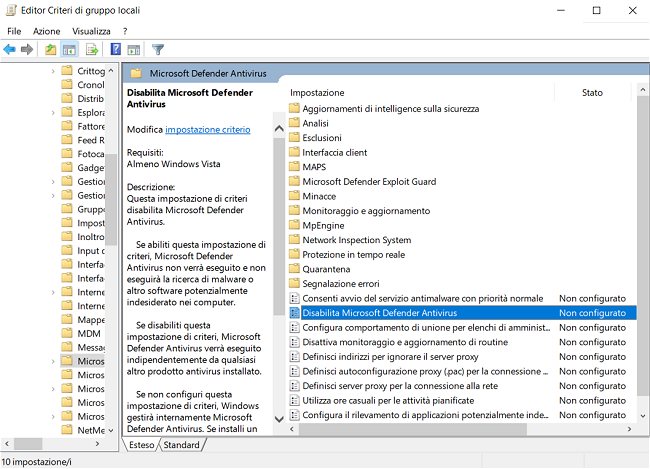650x469 pixels.
Task: Click the filter funnel toolbar icon
Action: pyautogui.click(x=158, y=50)
